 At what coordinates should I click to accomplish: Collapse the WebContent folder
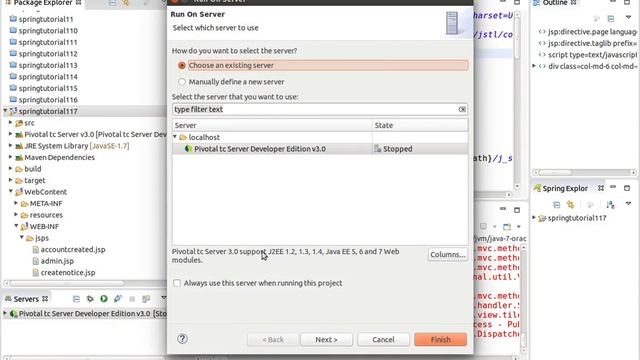pyautogui.click(x=11, y=191)
